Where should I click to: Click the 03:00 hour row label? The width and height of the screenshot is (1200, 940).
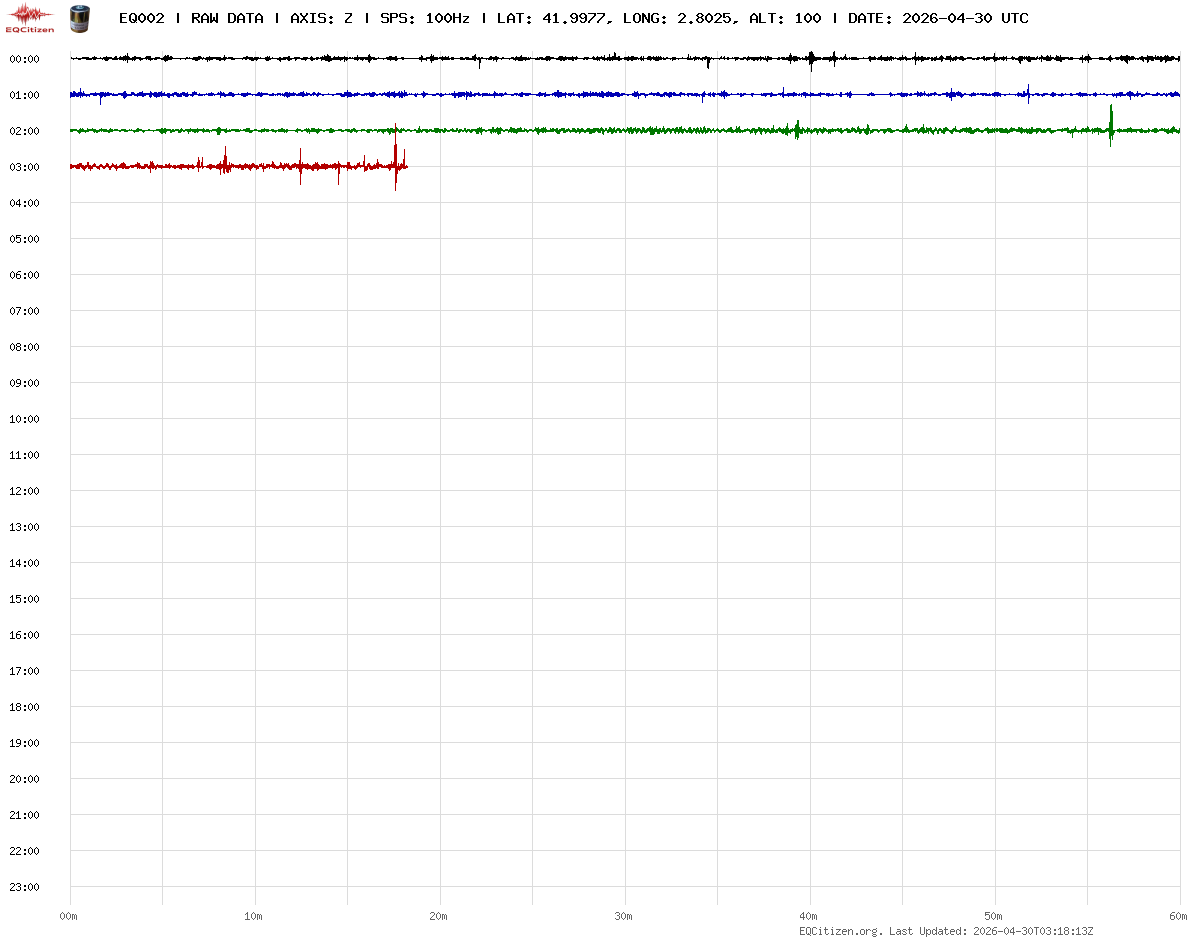[x=24, y=167]
